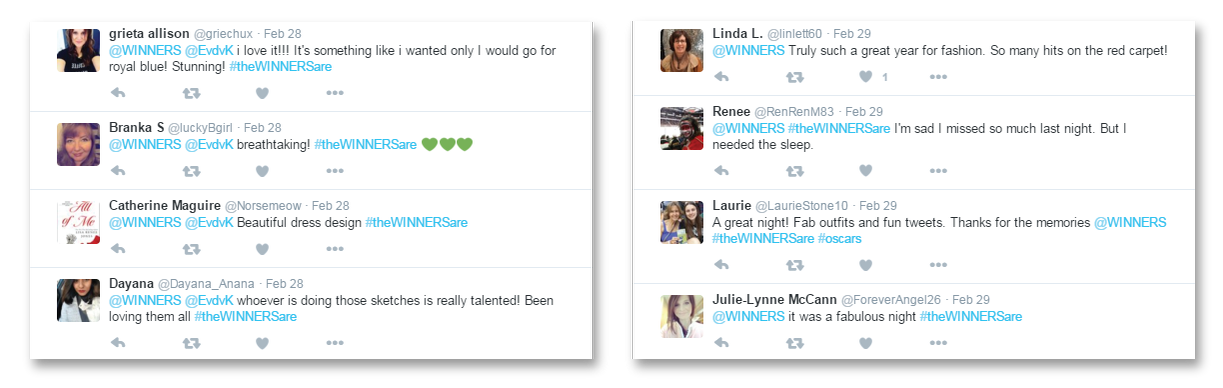Open more options on Laurie's tweet
Screen dimensions: 1223x388
[x=938, y=265]
